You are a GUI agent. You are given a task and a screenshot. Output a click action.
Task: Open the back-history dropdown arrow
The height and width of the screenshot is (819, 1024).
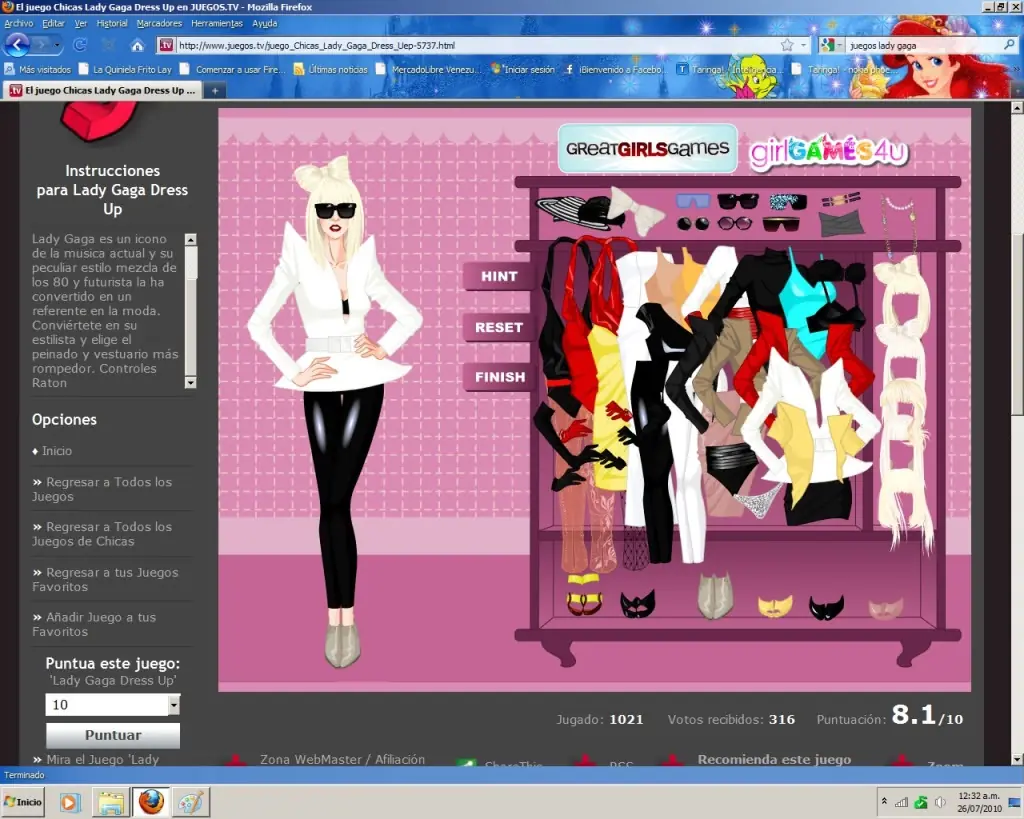coord(57,45)
